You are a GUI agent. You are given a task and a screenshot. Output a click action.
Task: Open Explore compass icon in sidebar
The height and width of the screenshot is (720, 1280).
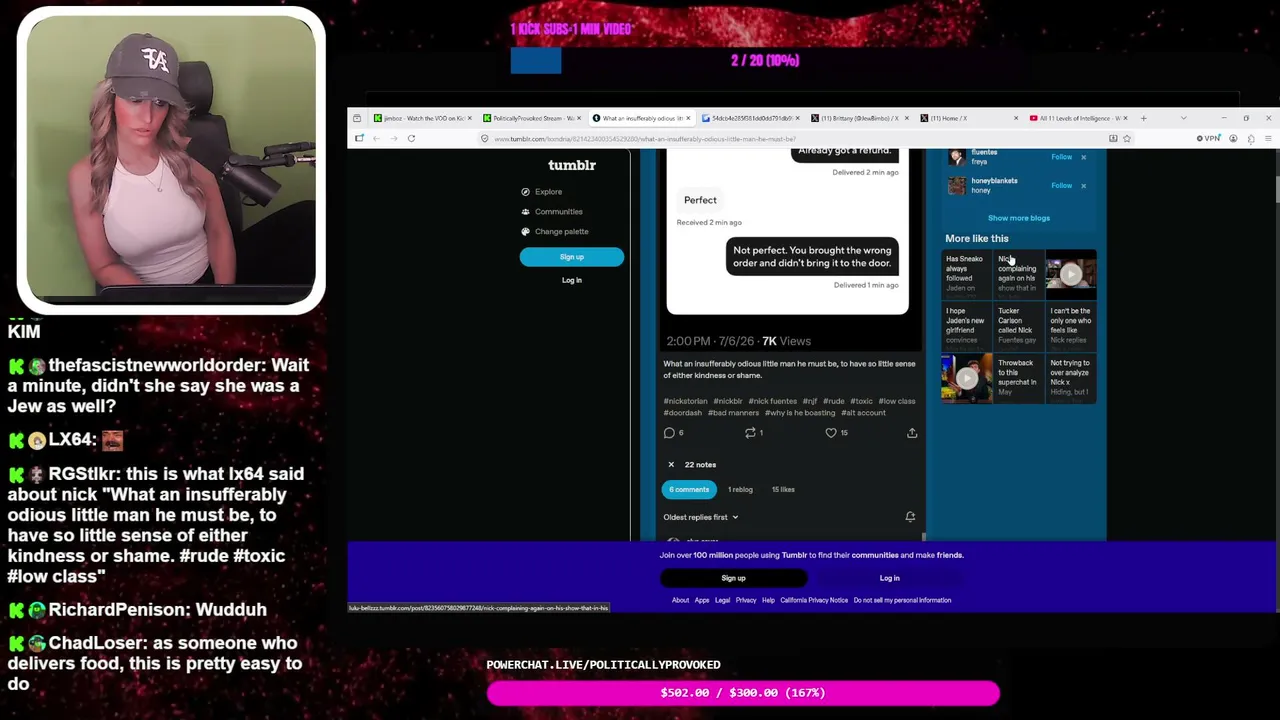525,192
